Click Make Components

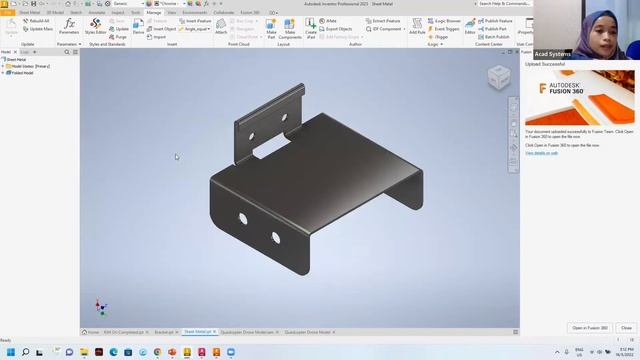pyautogui.click(x=290, y=29)
